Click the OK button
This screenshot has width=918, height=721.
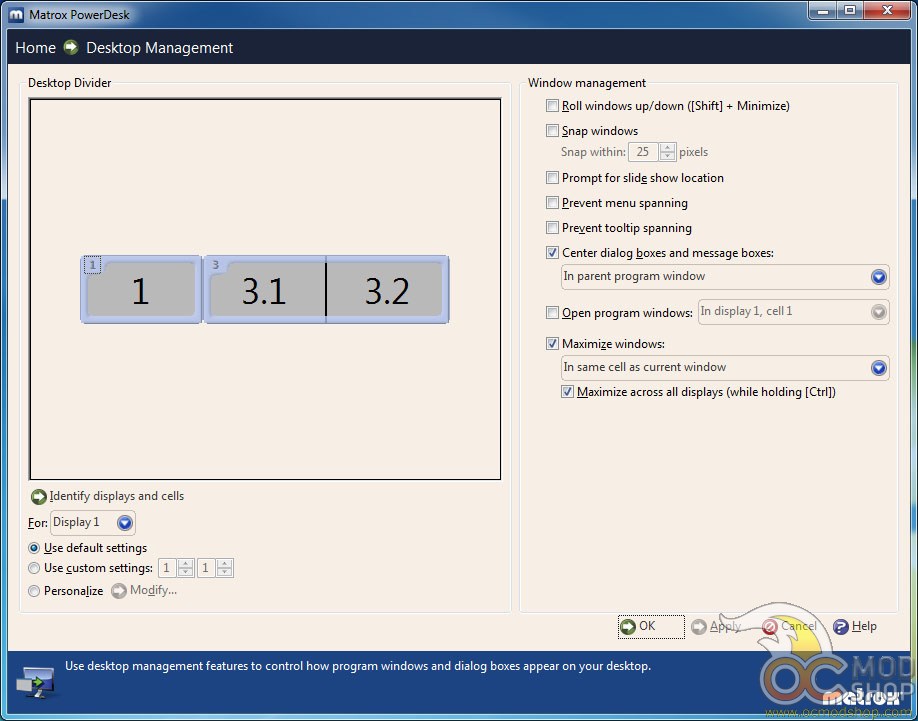pos(651,627)
